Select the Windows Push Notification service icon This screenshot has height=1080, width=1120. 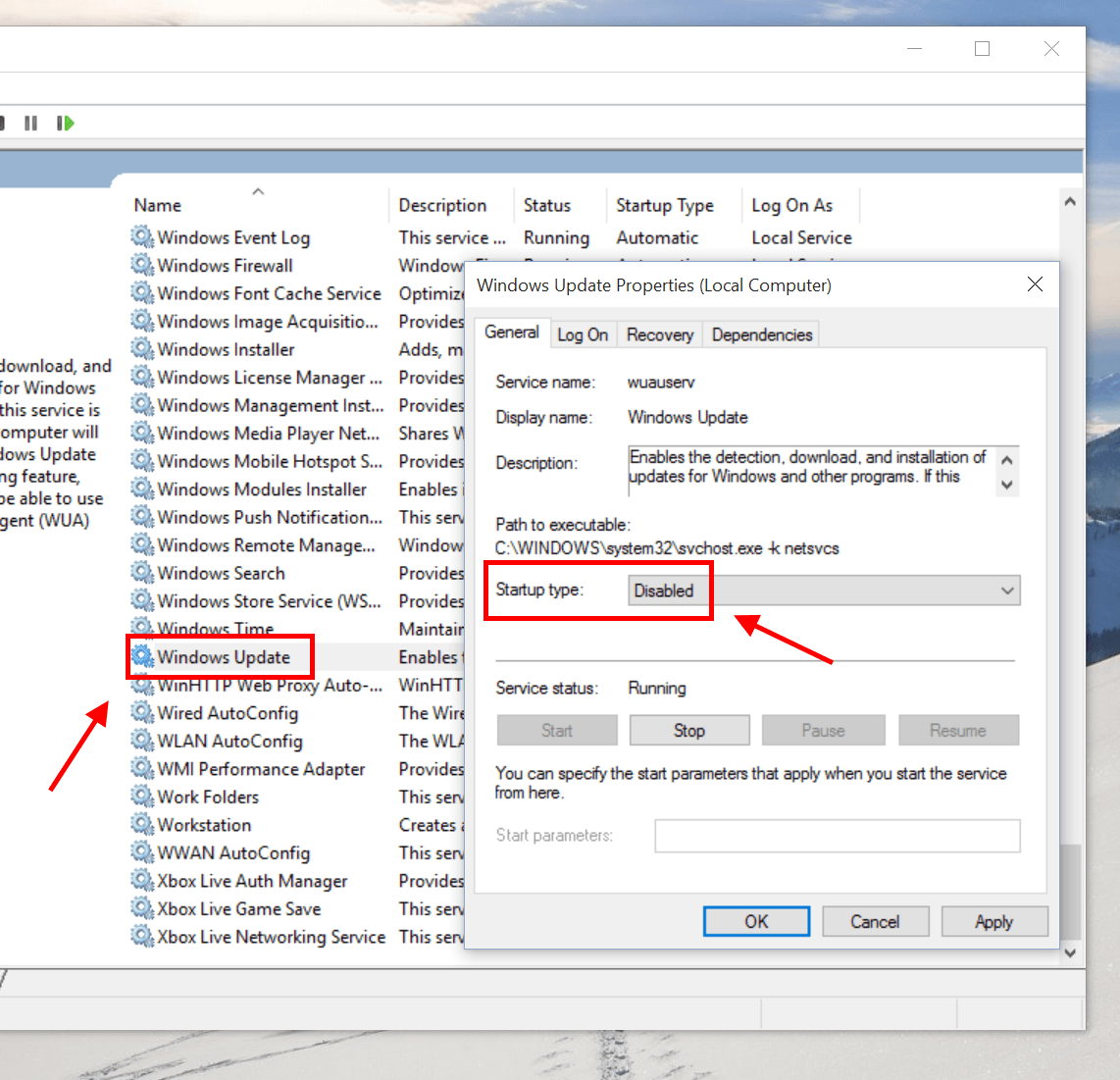pos(143,516)
